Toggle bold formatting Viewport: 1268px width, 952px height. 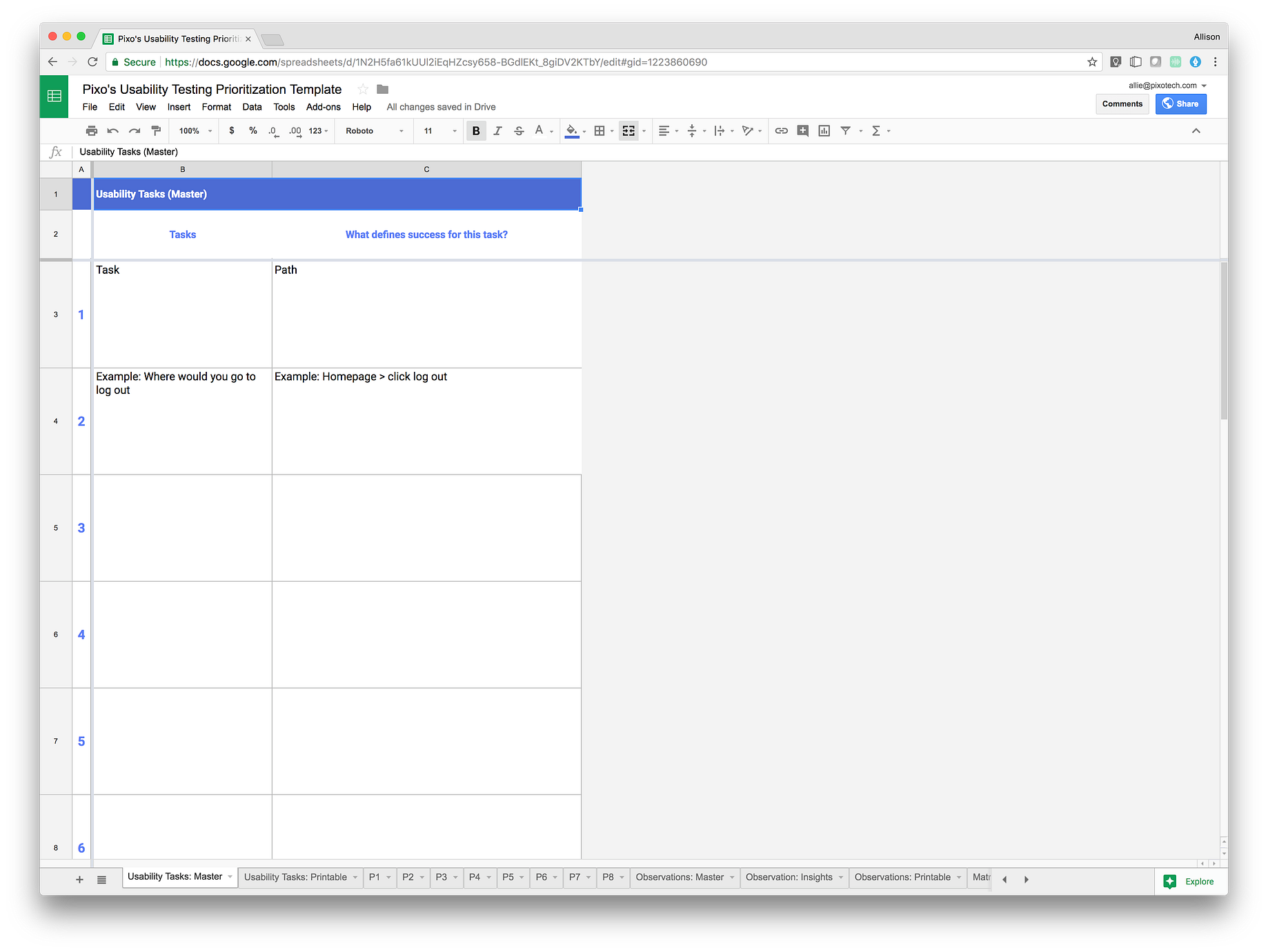pos(475,130)
